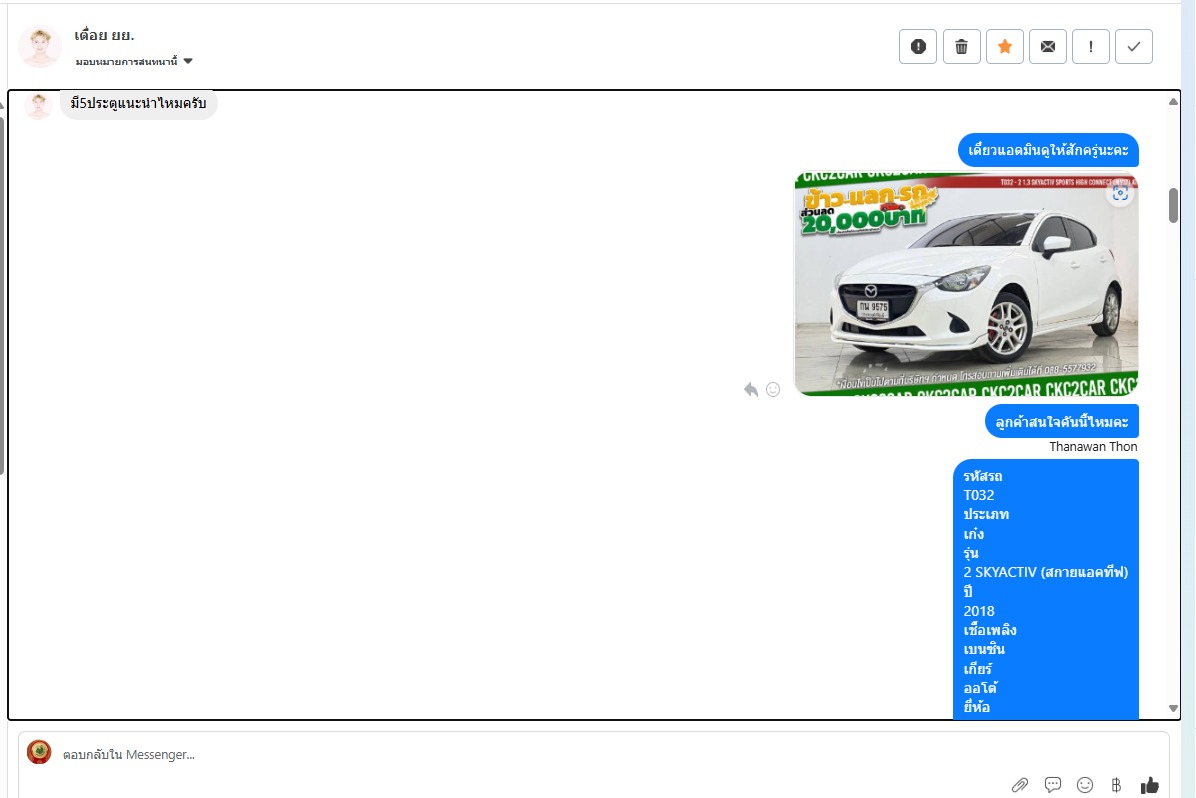1196x798 pixels.
Task: Click year 2018 text in message
Action: tap(979, 611)
